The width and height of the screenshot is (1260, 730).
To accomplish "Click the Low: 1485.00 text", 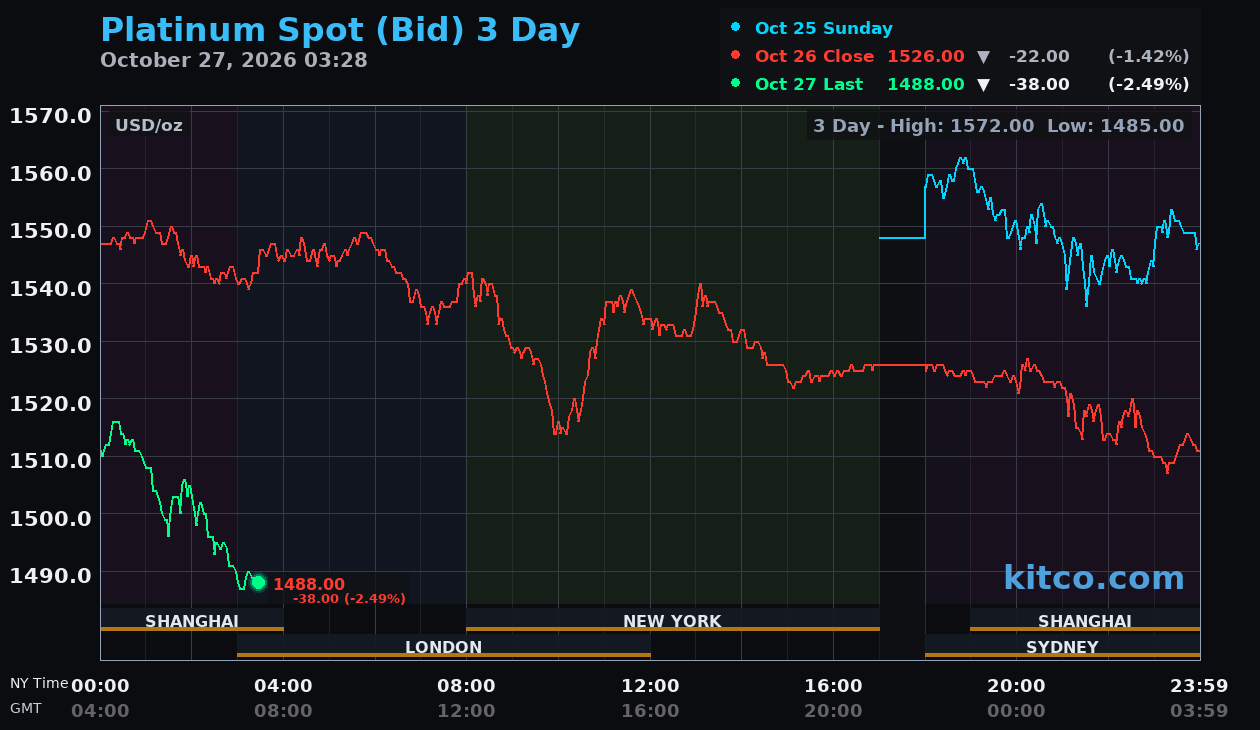I will (1116, 126).
